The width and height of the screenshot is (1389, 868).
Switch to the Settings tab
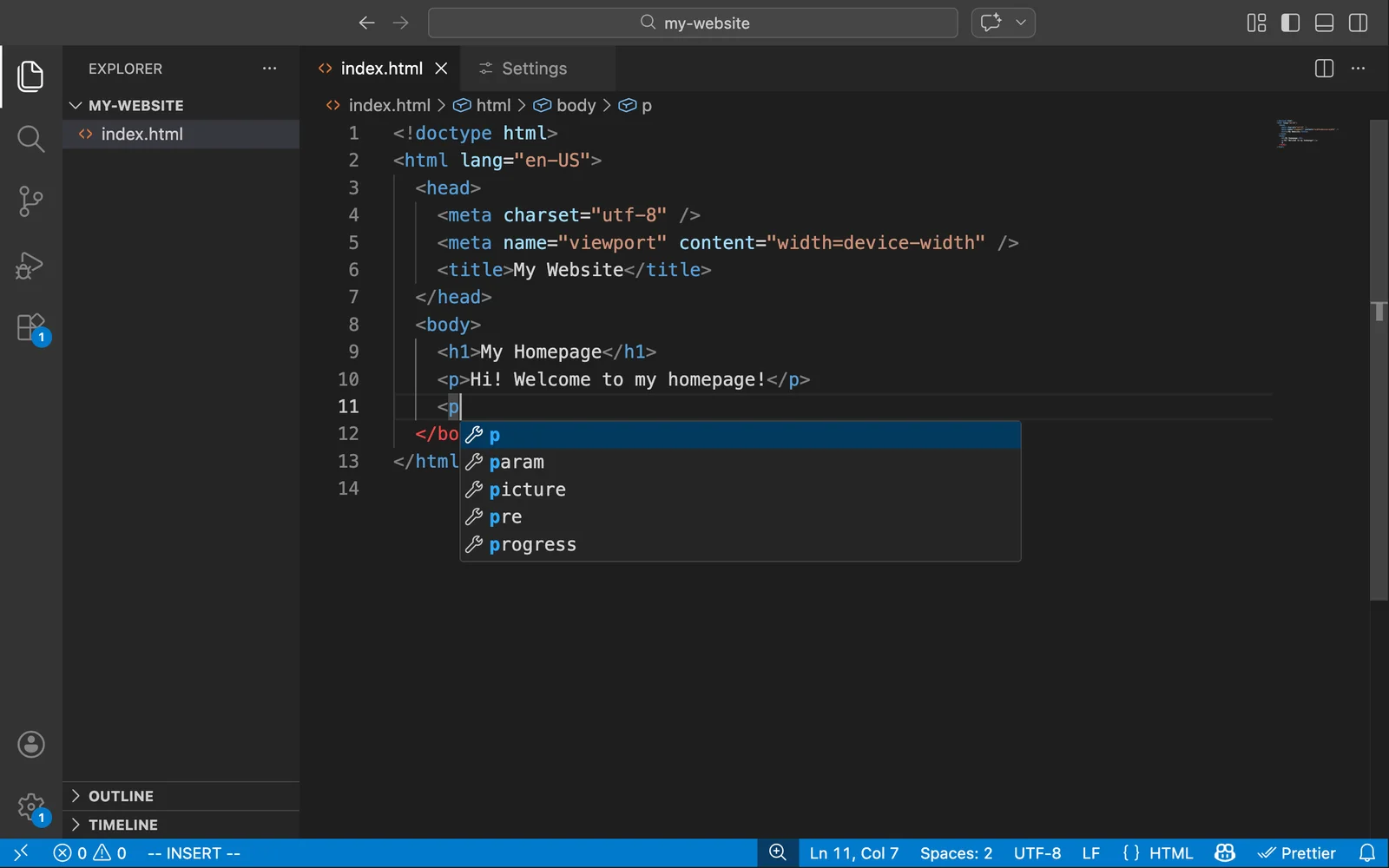(534, 68)
